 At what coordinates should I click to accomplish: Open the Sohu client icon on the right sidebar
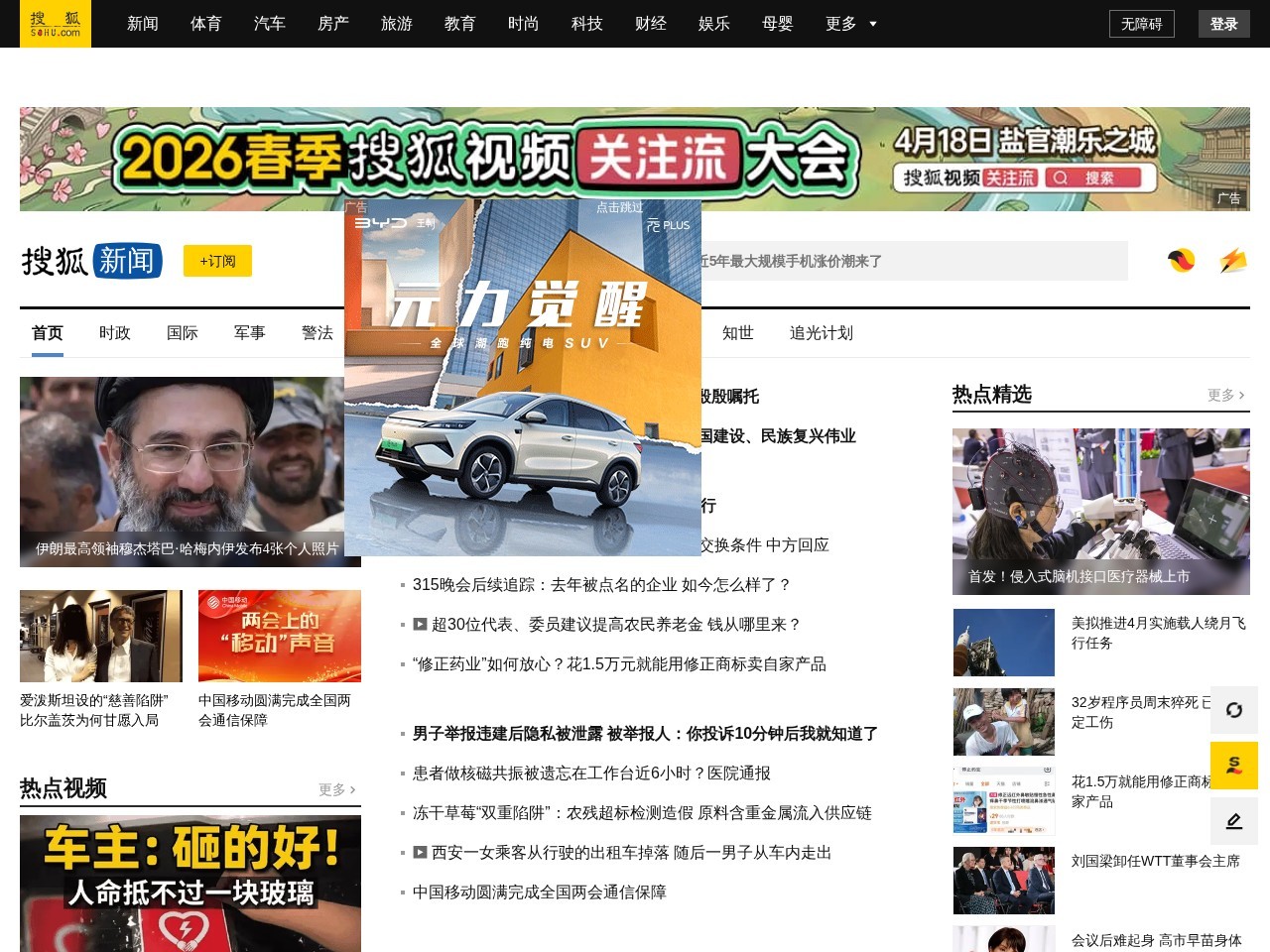click(1234, 766)
